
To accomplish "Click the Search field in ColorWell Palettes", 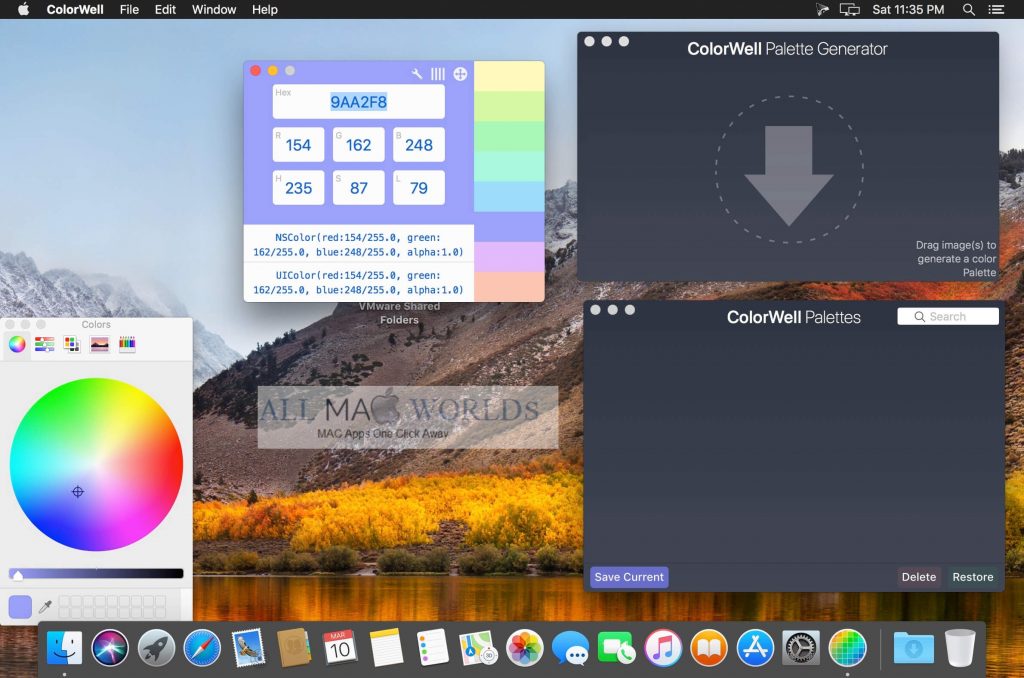I will 948,317.
